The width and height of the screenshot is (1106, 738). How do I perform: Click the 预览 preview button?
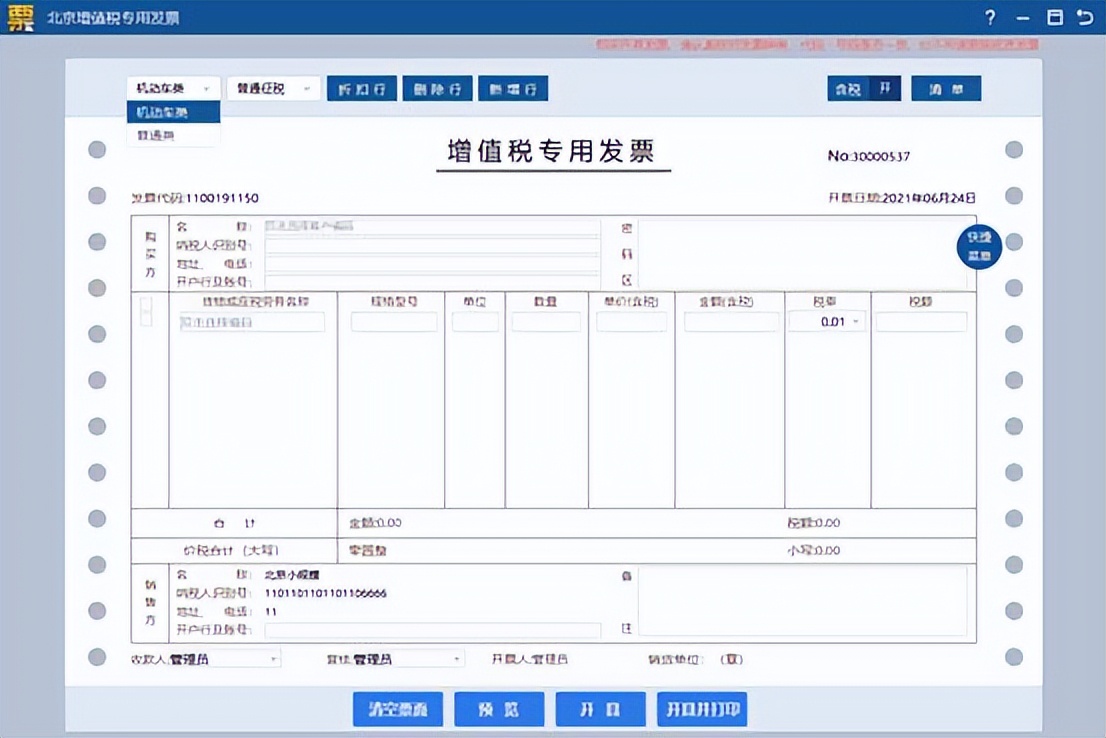[499, 709]
